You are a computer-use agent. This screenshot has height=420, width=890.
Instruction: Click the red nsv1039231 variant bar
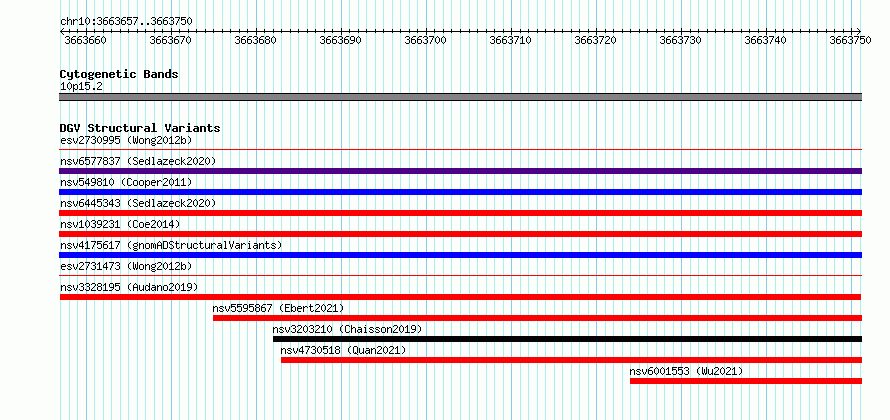[x=460, y=234]
